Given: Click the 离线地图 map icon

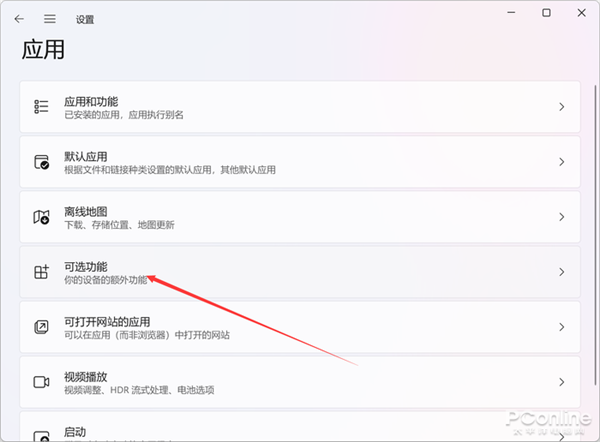Looking at the screenshot, I should (42, 217).
